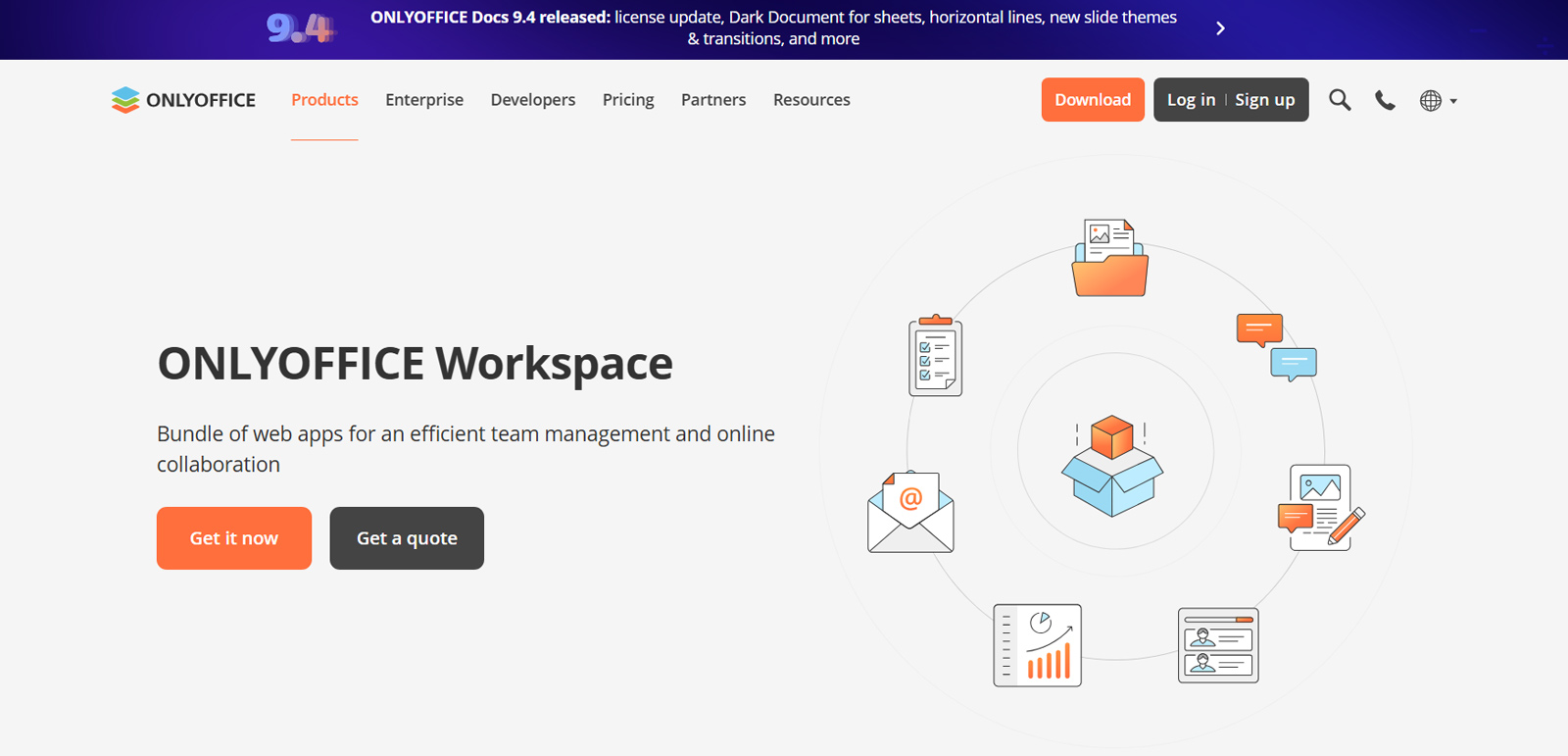The image size is (1568, 756).
Task: Open the search magnifier icon
Action: (x=1340, y=100)
